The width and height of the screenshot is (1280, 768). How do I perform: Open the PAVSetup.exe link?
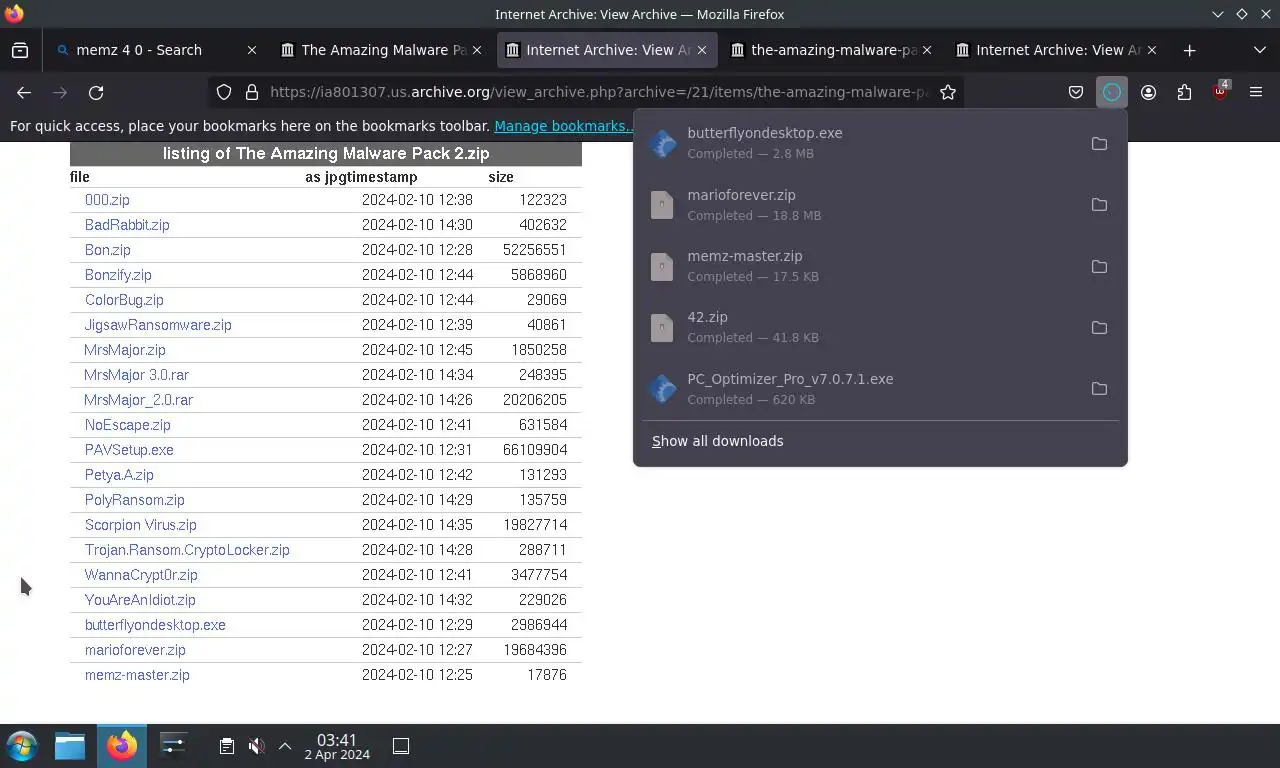tap(129, 450)
